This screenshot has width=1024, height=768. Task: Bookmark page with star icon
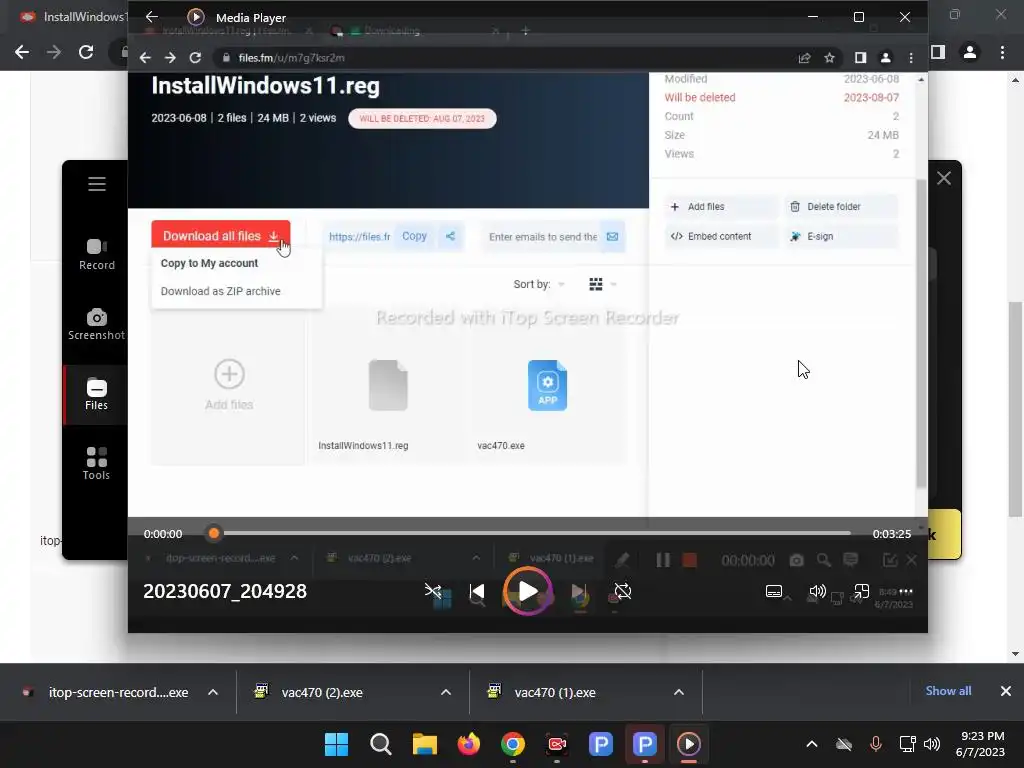coord(829,57)
